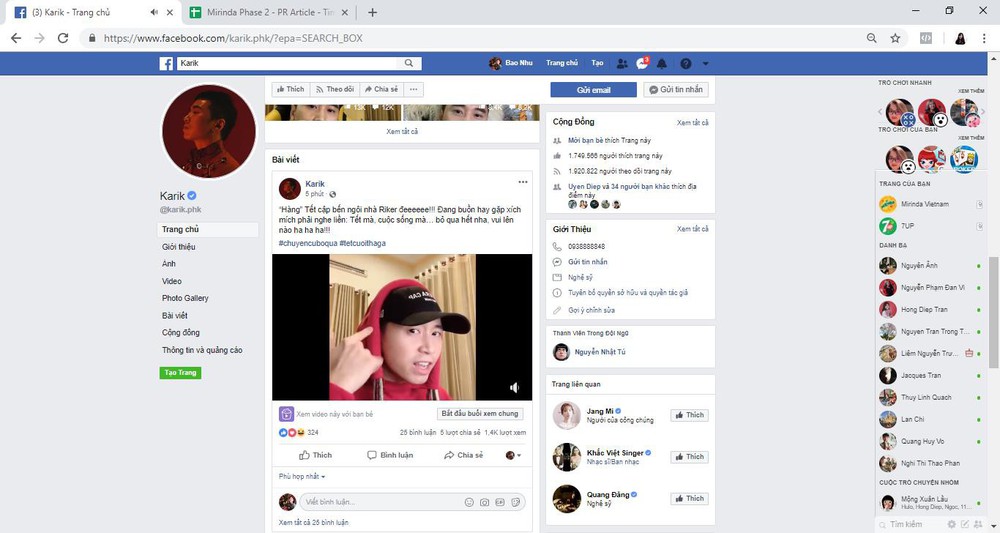Expand the account settings dropdown arrow in the header

[705, 64]
